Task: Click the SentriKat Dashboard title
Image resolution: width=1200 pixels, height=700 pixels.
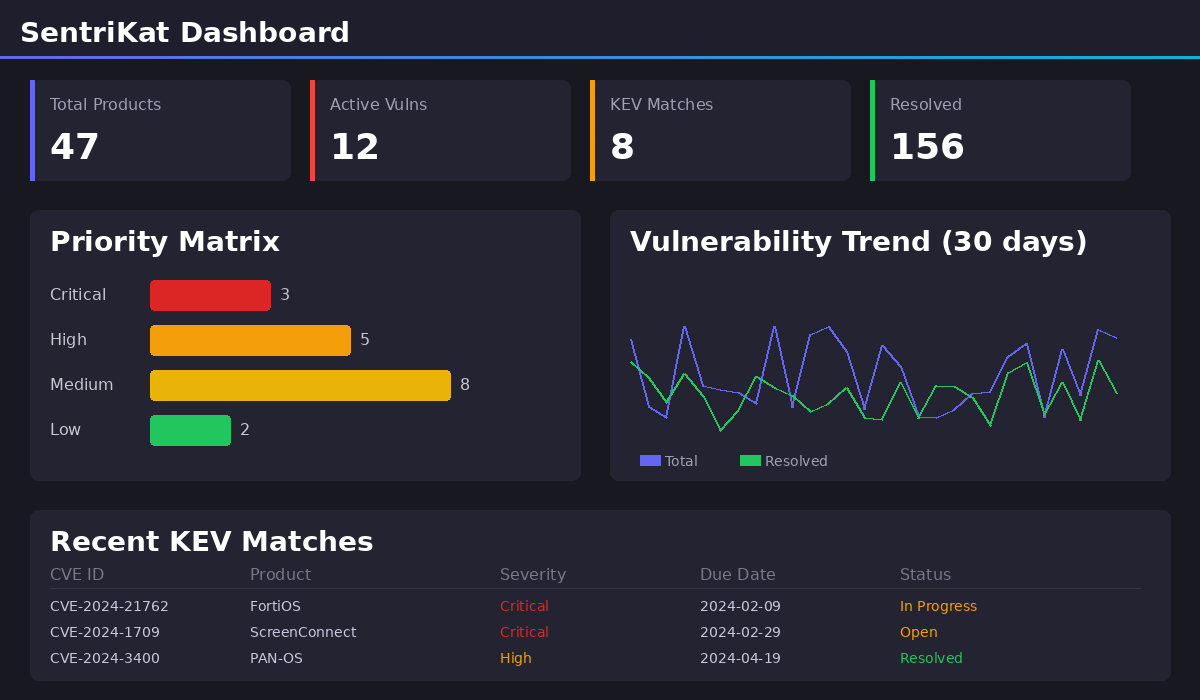Action: [185, 33]
